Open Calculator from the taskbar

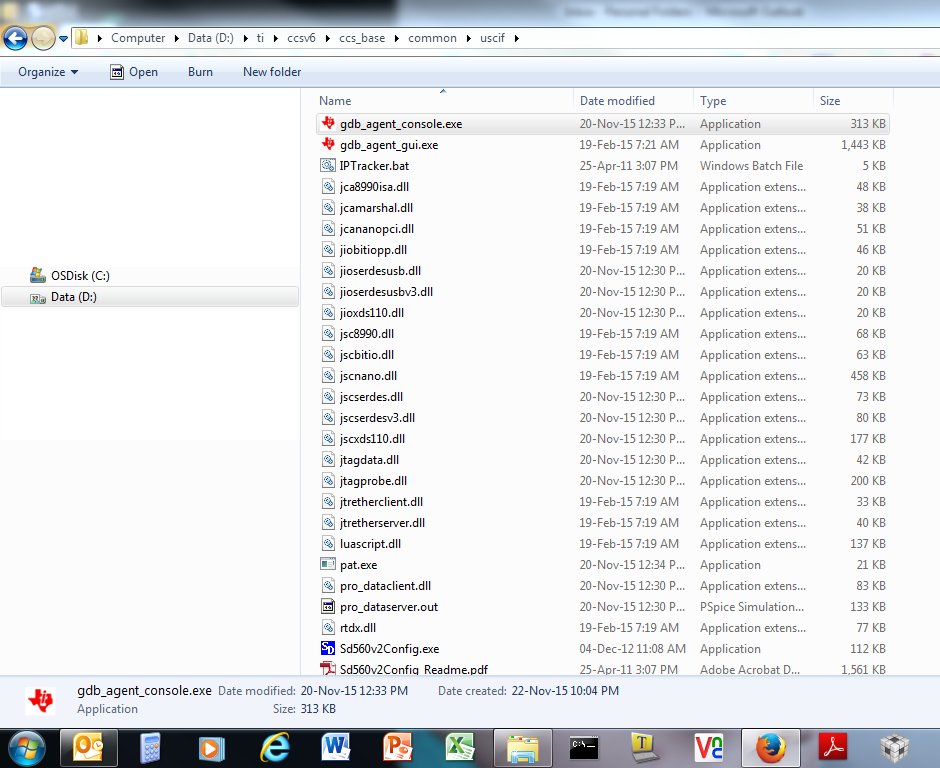click(150, 748)
